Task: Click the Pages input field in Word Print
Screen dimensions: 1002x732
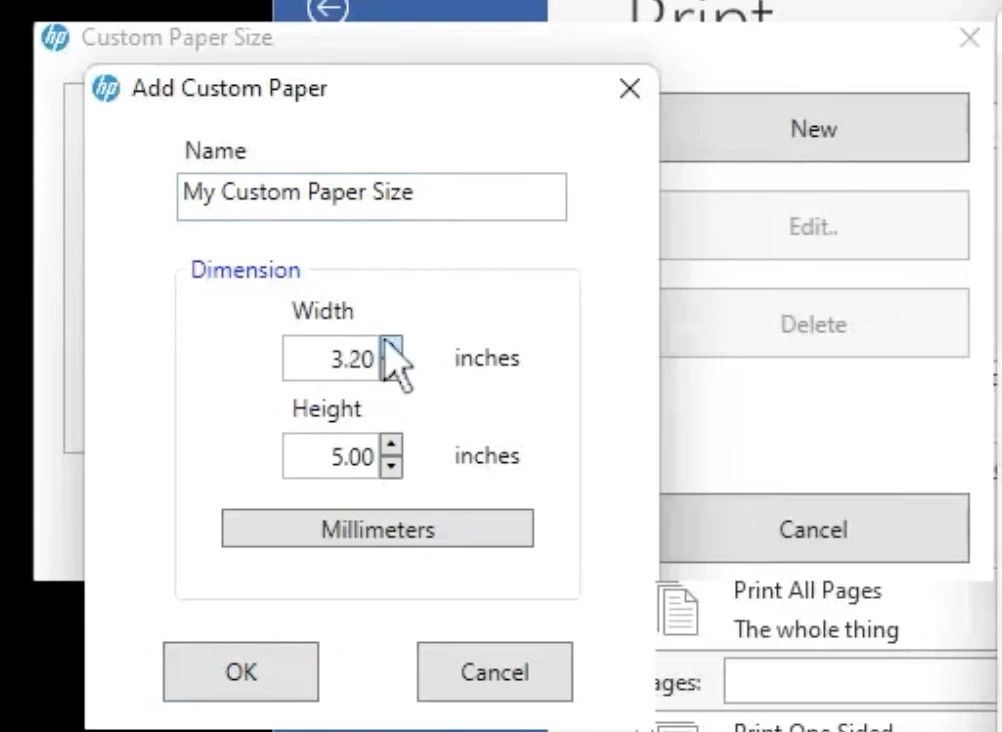Action: [861, 681]
